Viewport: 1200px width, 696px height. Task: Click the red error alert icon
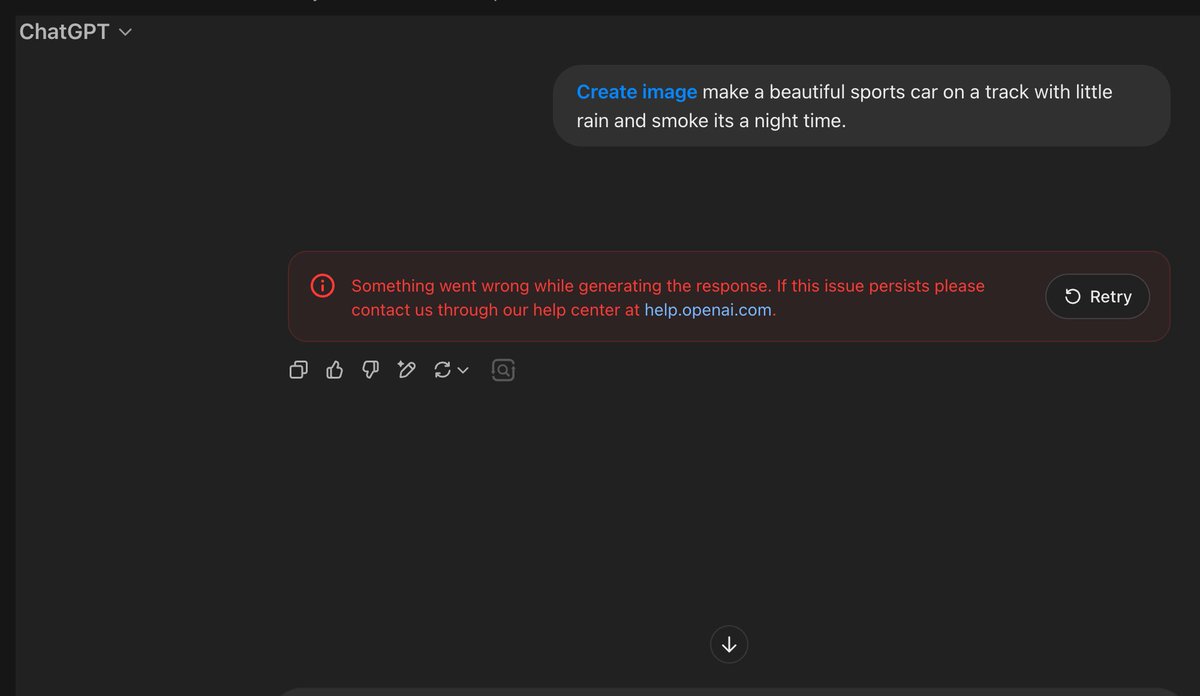click(322, 285)
